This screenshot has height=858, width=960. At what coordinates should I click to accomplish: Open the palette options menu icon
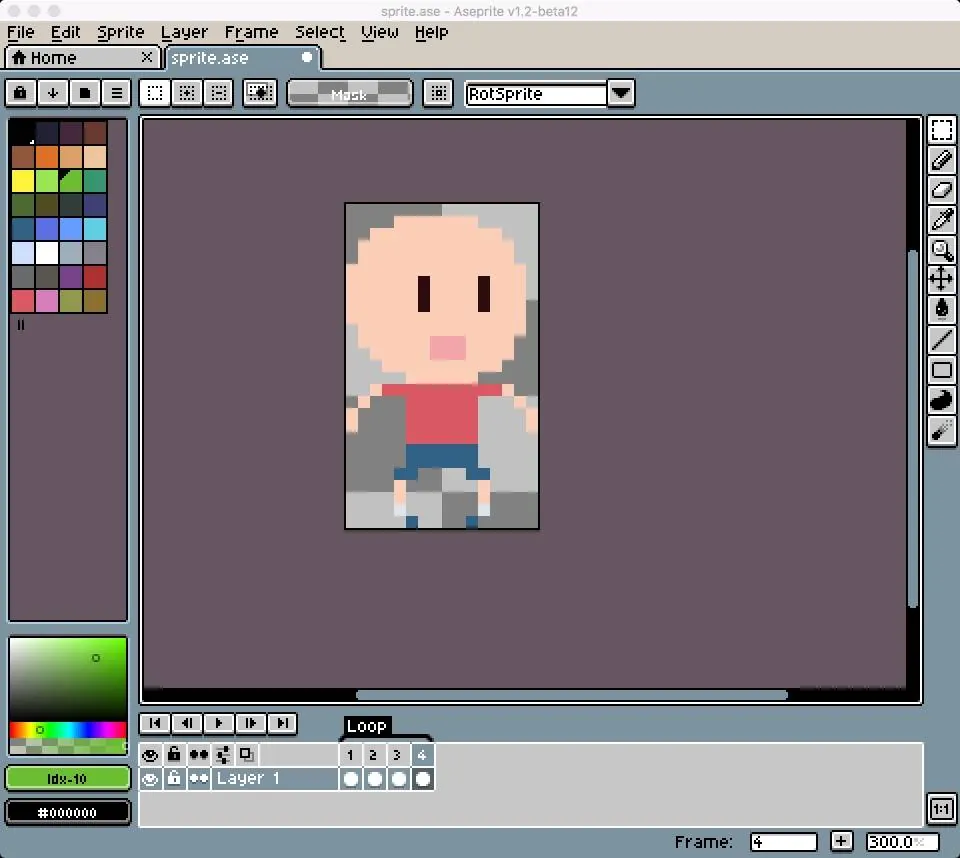pyautogui.click(x=116, y=93)
